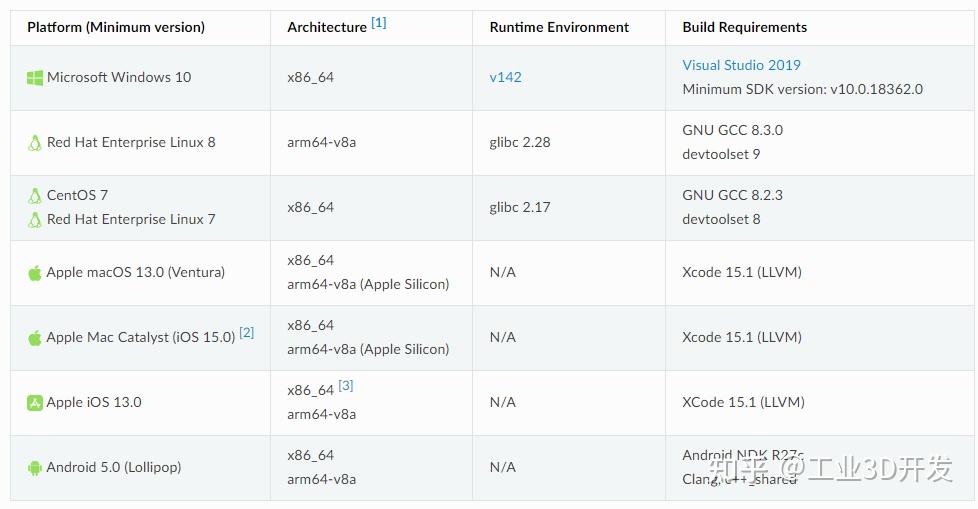Image resolution: width=978 pixels, height=509 pixels.
Task: Open the v142 runtime link
Action: click(x=505, y=77)
